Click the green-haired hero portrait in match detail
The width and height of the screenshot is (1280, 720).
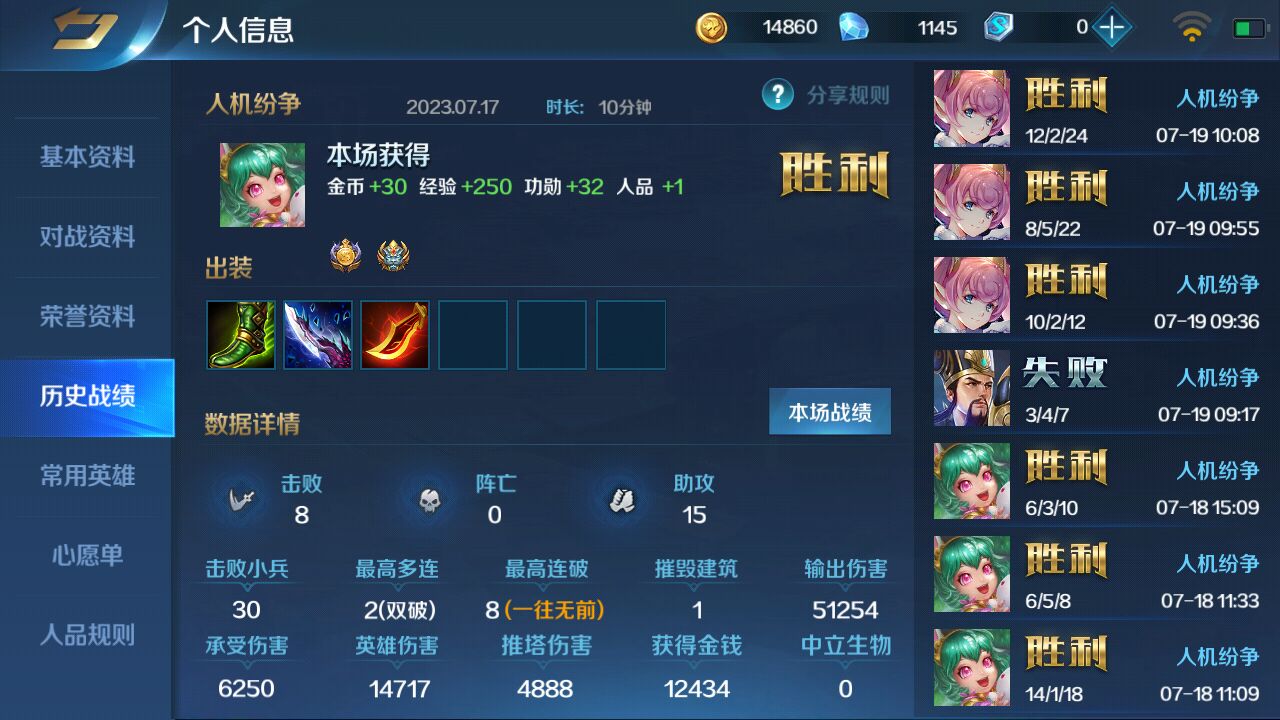[x=263, y=184]
